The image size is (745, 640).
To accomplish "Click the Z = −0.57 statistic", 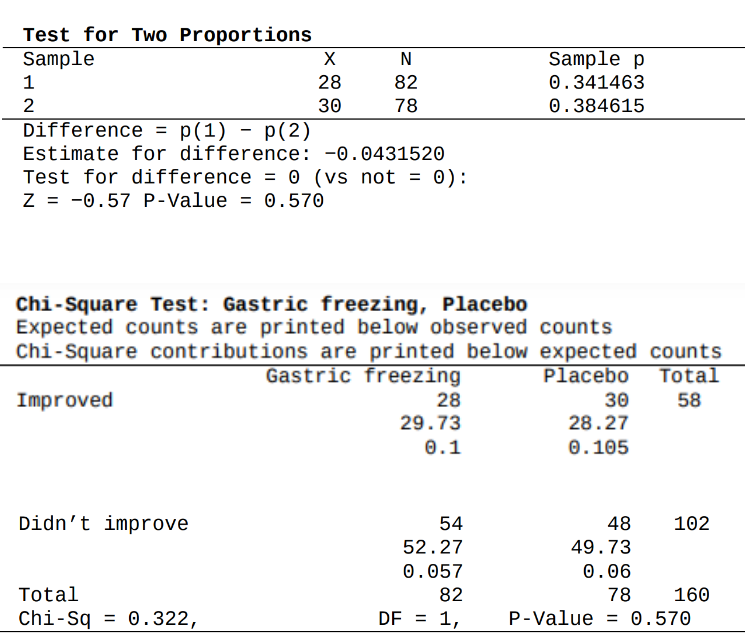I will 78,201.
